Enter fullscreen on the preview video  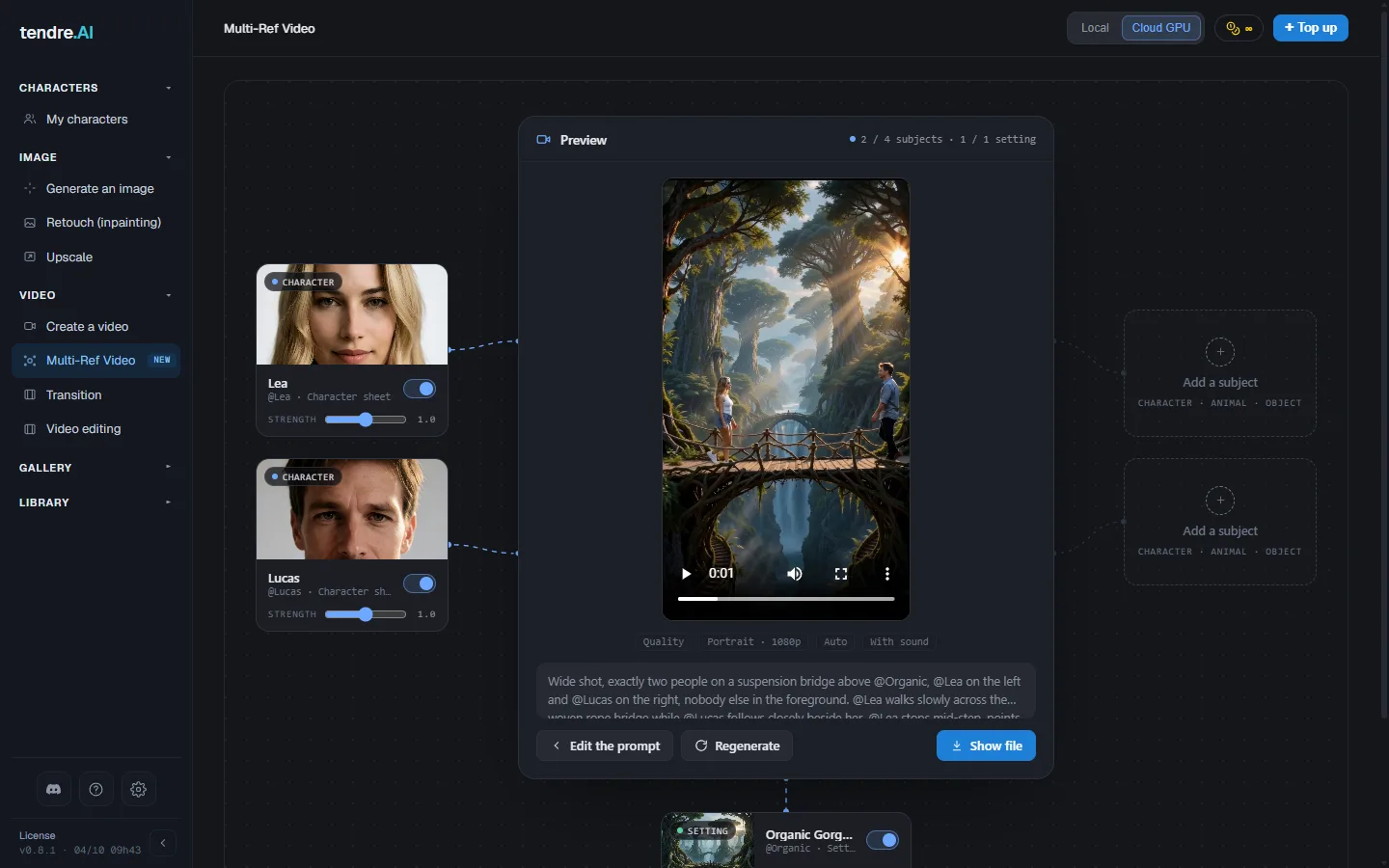click(841, 574)
